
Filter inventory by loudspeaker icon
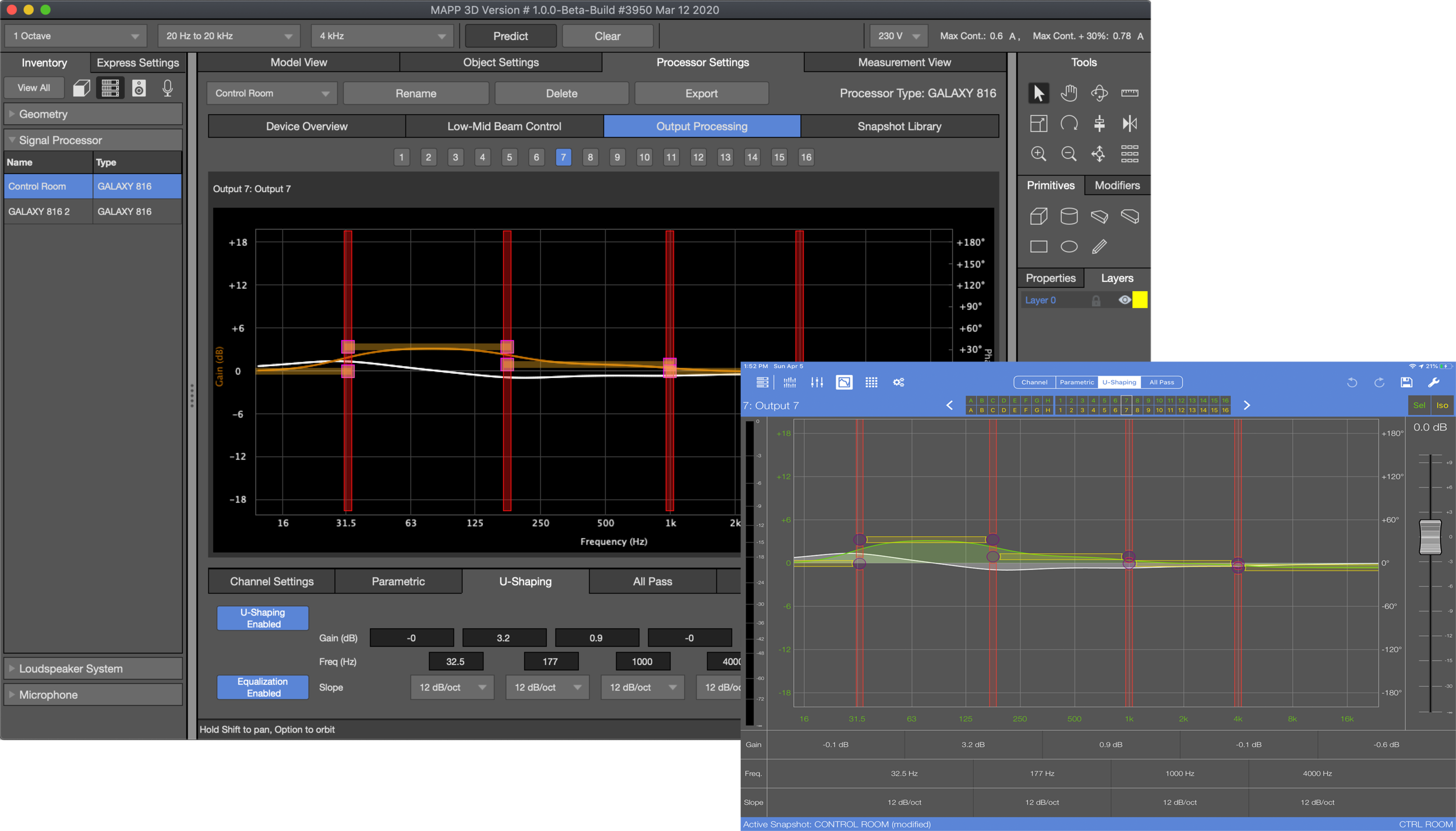pyautogui.click(x=139, y=88)
